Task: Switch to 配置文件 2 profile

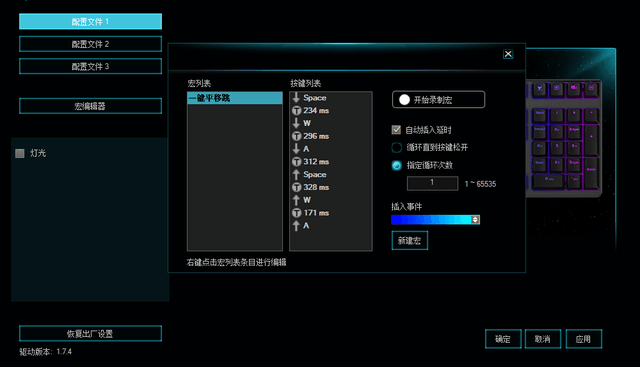Action: [x=90, y=44]
